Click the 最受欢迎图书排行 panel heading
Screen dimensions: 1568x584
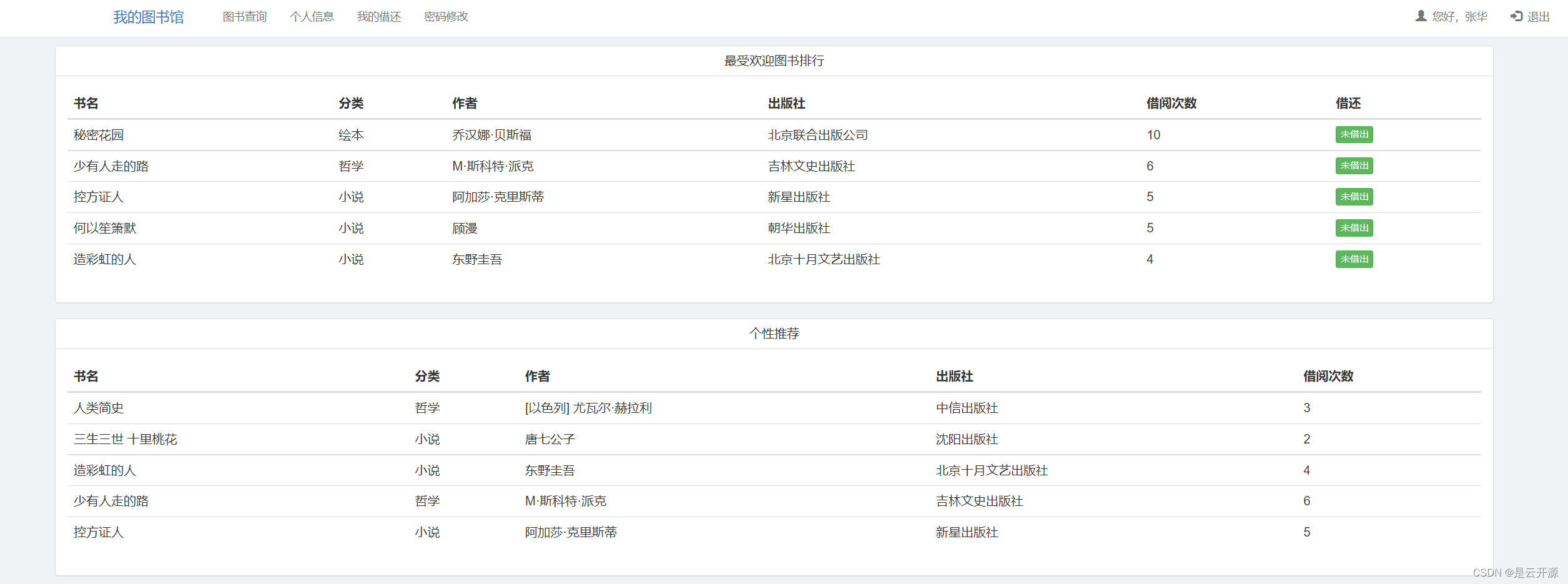[x=774, y=61]
